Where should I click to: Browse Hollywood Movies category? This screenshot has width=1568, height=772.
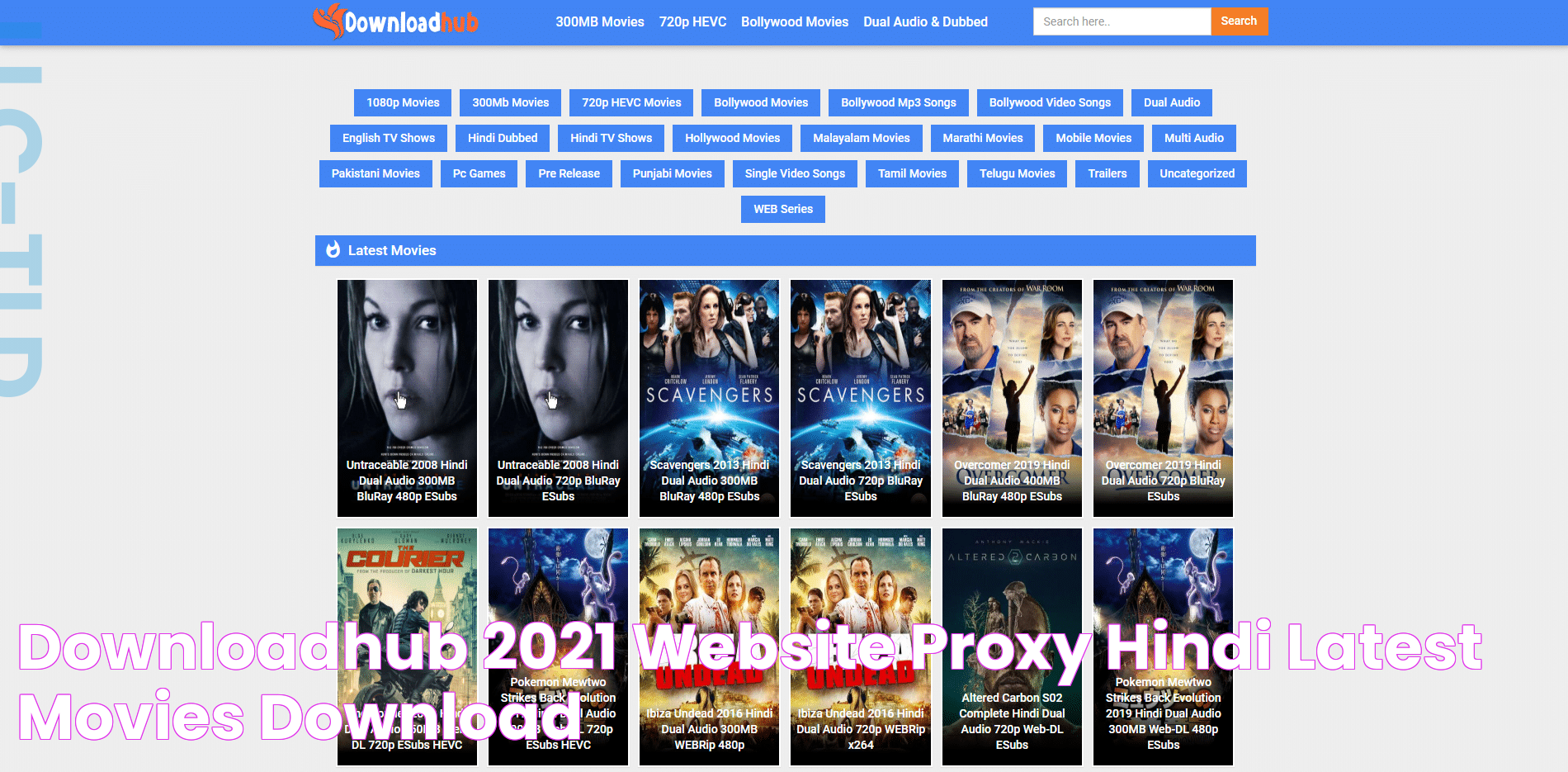(x=732, y=138)
